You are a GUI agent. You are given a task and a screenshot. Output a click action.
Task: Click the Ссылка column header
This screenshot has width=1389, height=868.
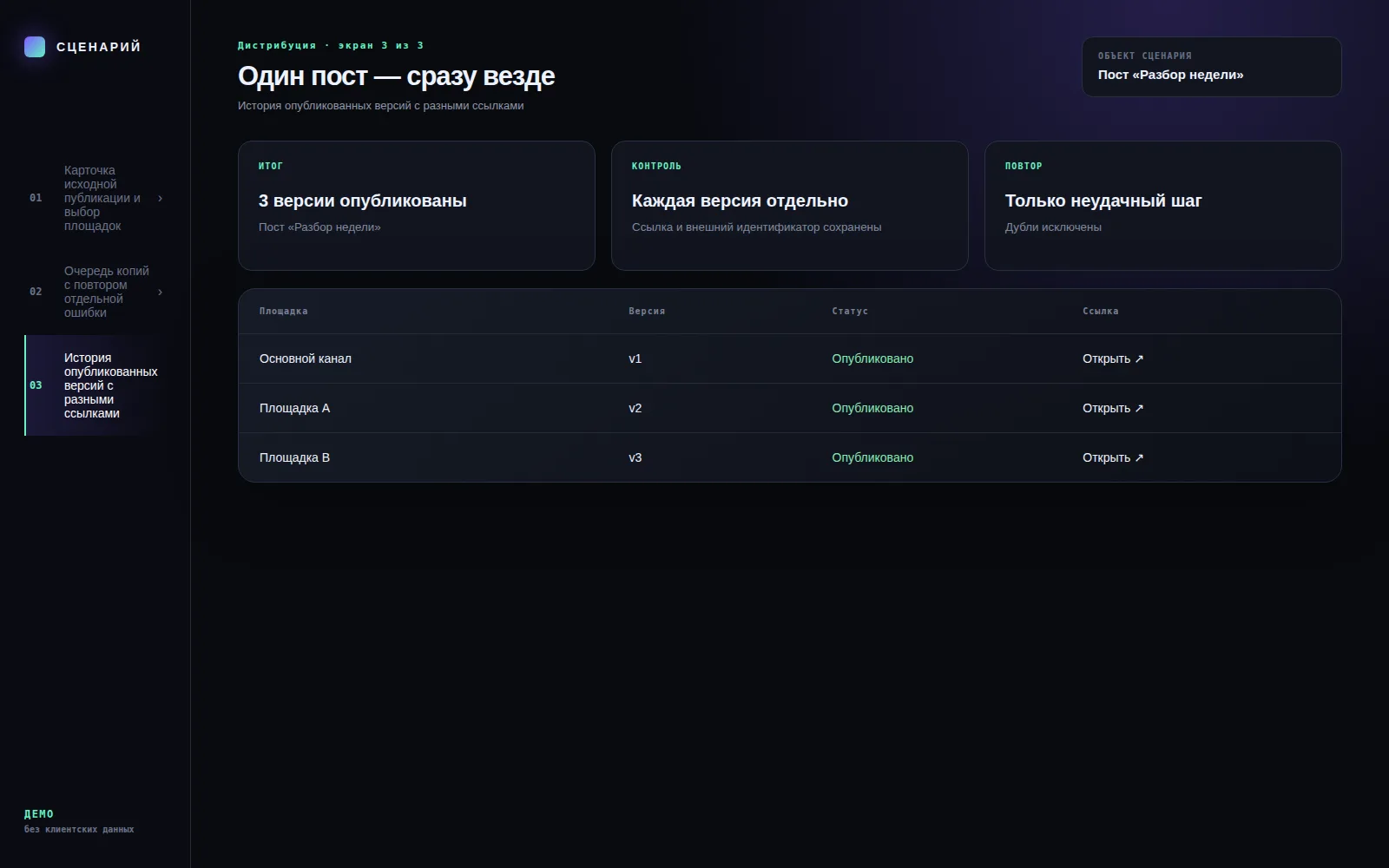[x=1101, y=311]
